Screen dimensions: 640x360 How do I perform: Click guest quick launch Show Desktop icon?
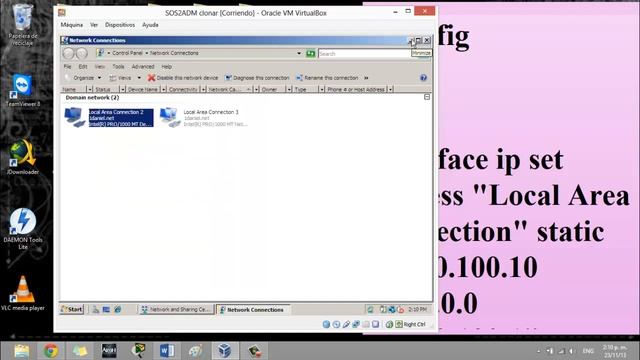coord(106,309)
